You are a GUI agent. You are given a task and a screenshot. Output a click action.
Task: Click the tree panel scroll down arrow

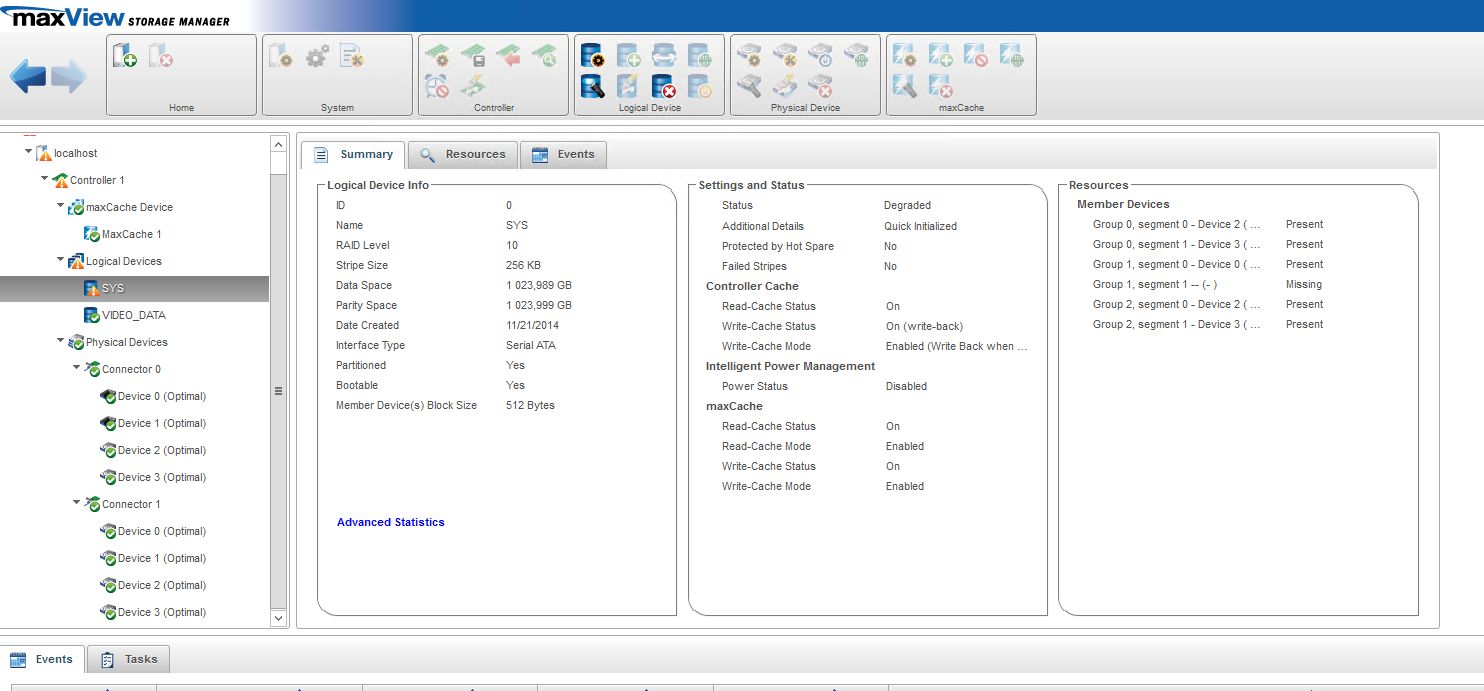click(x=278, y=619)
